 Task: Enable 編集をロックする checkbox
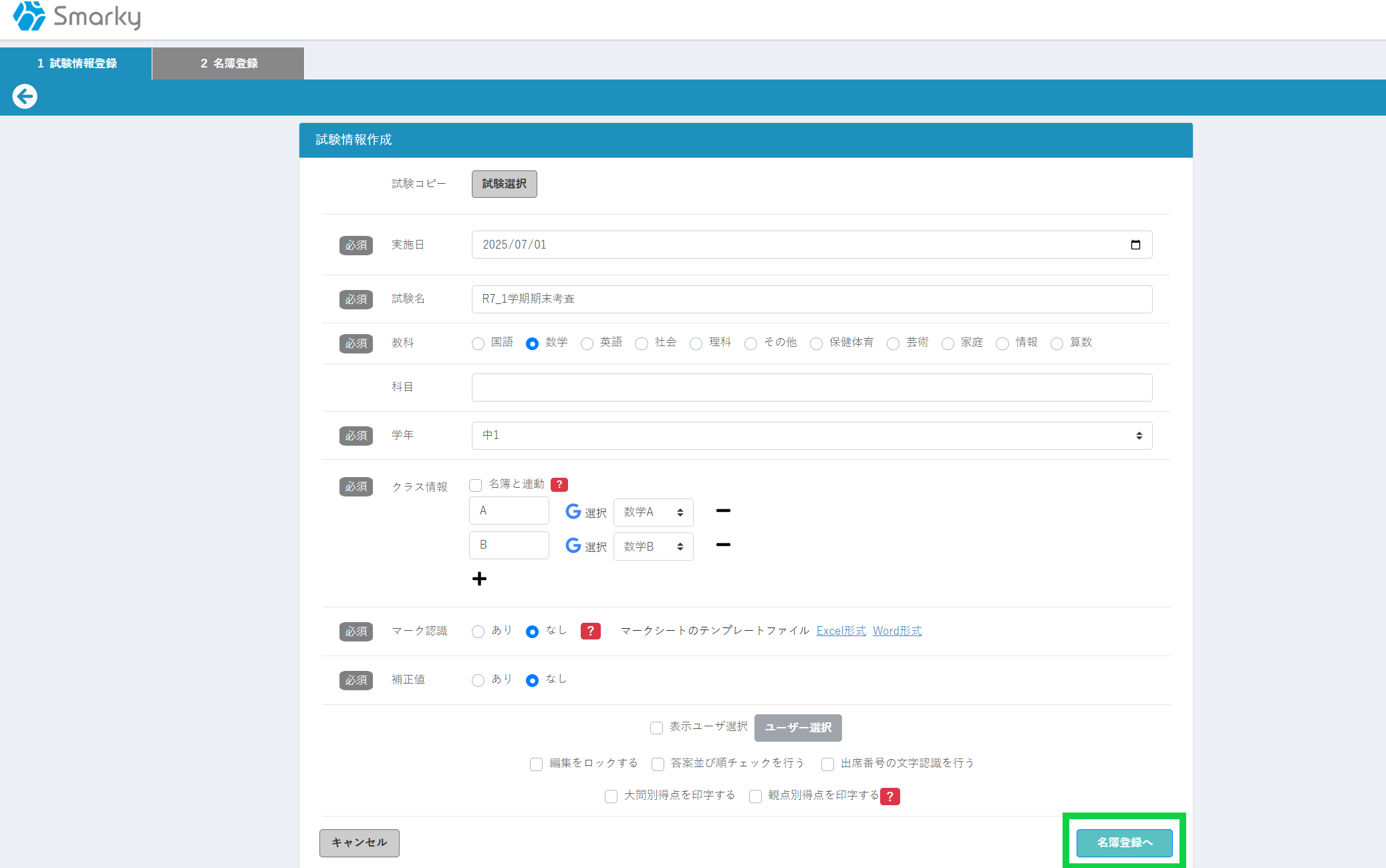coord(536,764)
